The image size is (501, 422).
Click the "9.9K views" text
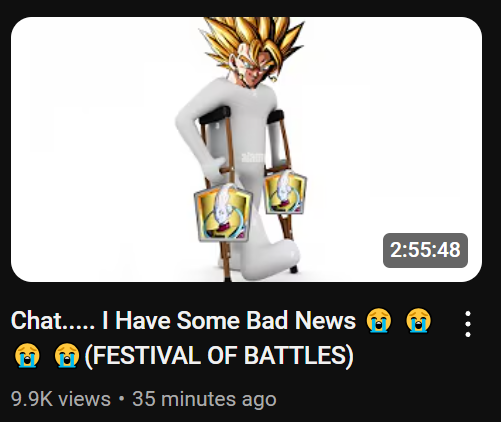pyautogui.click(x=61, y=399)
